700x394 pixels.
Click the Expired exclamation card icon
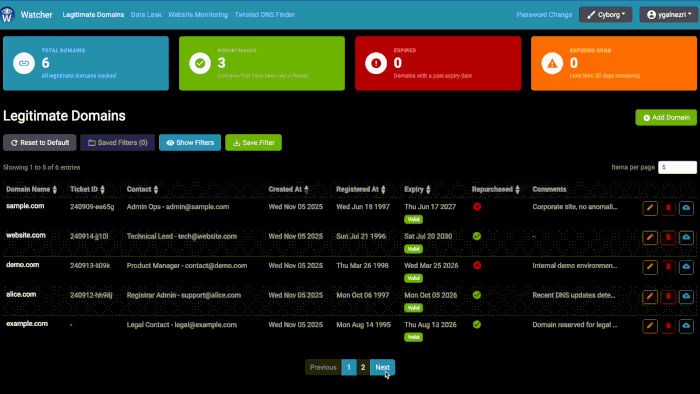tap(376, 63)
